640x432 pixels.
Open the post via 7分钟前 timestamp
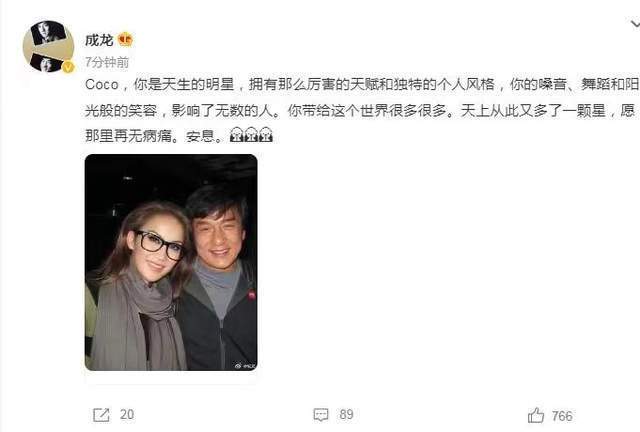tap(107, 62)
